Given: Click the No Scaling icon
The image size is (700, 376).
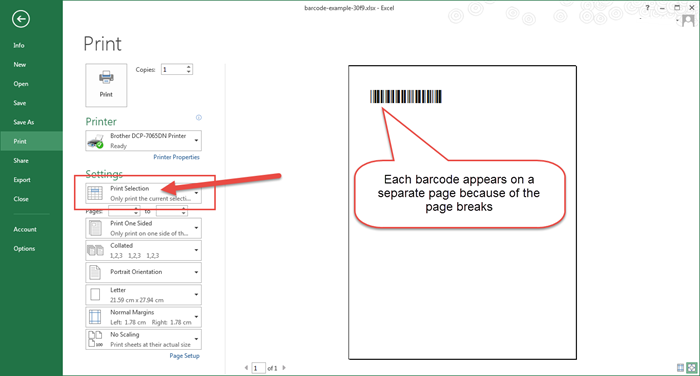Looking at the screenshot, I should (x=95, y=339).
